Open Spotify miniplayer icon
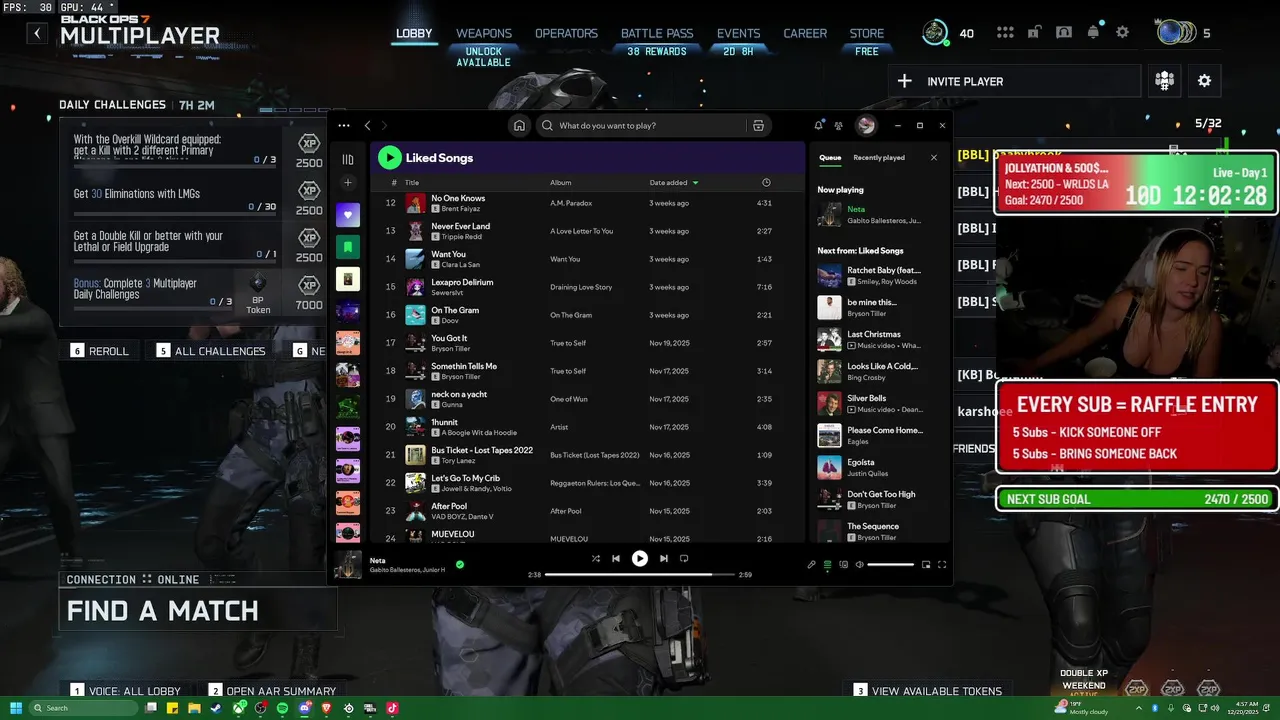This screenshot has height=720, width=1280. point(926,564)
